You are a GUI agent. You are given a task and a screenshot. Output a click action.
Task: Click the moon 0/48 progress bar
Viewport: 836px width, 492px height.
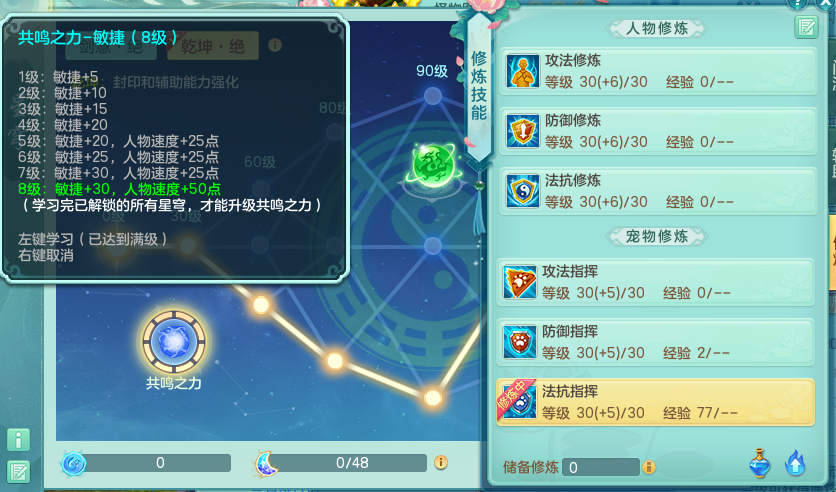pyautogui.click(x=352, y=463)
